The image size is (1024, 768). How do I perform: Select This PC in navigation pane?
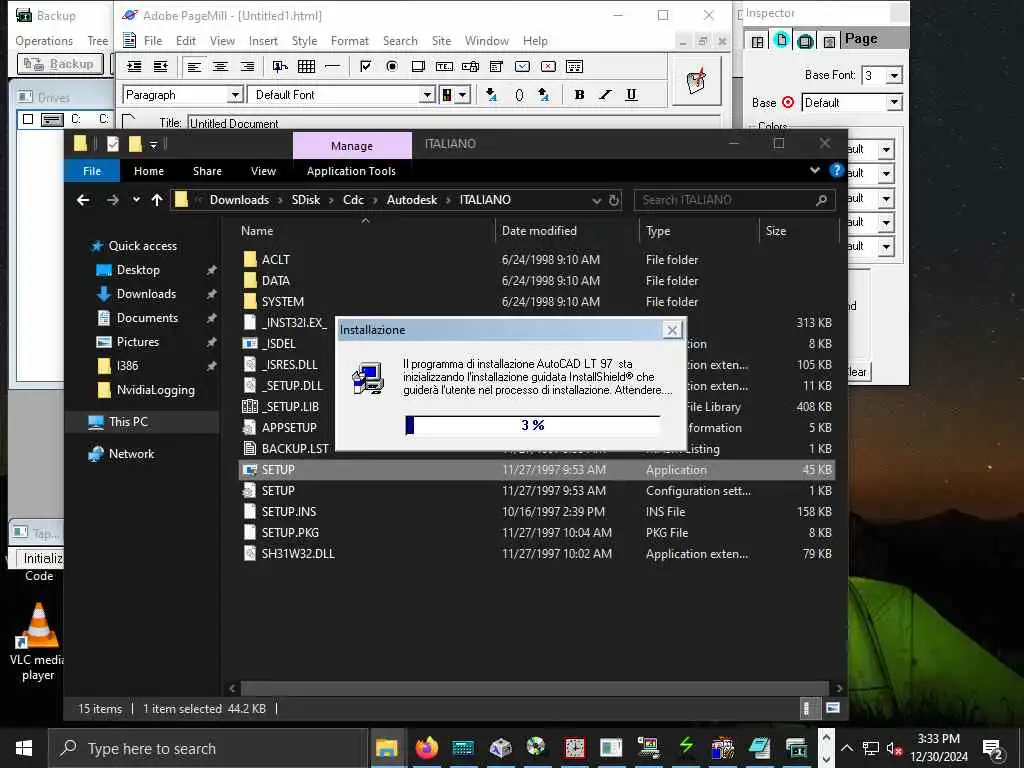tap(129, 422)
